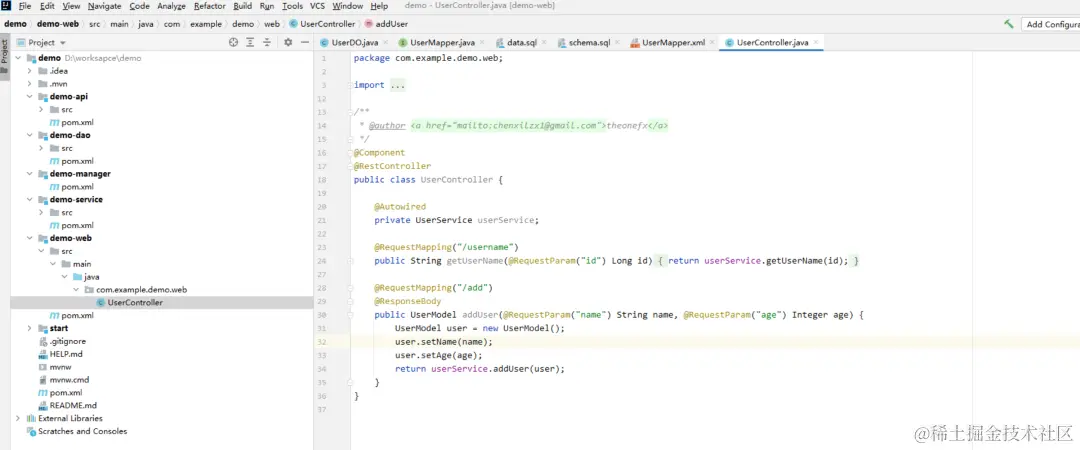Screen dimensions: 1080x450
Task: Click the Add Configuration button
Action: point(1051,23)
